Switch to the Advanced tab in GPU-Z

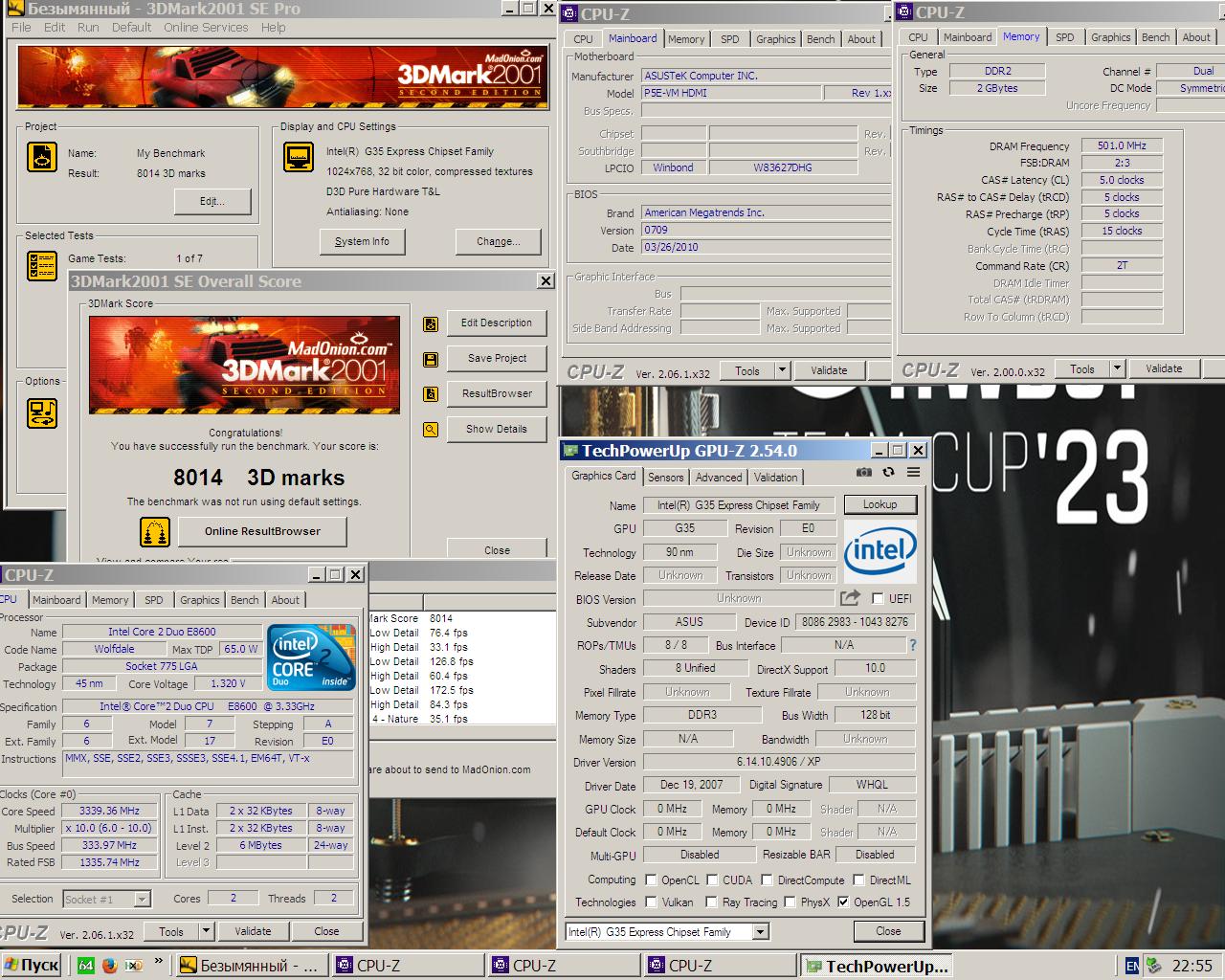coord(719,477)
